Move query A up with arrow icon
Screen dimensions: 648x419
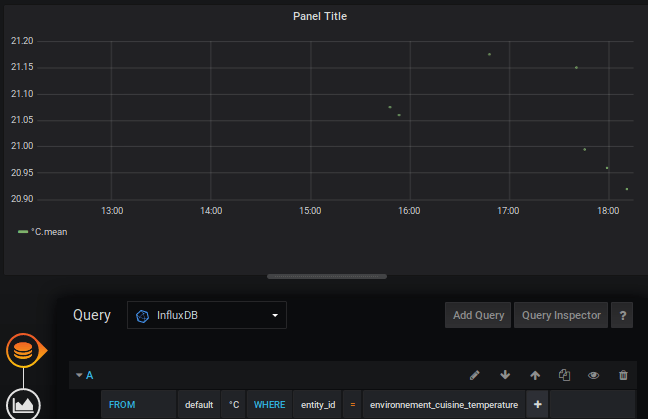(535, 375)
